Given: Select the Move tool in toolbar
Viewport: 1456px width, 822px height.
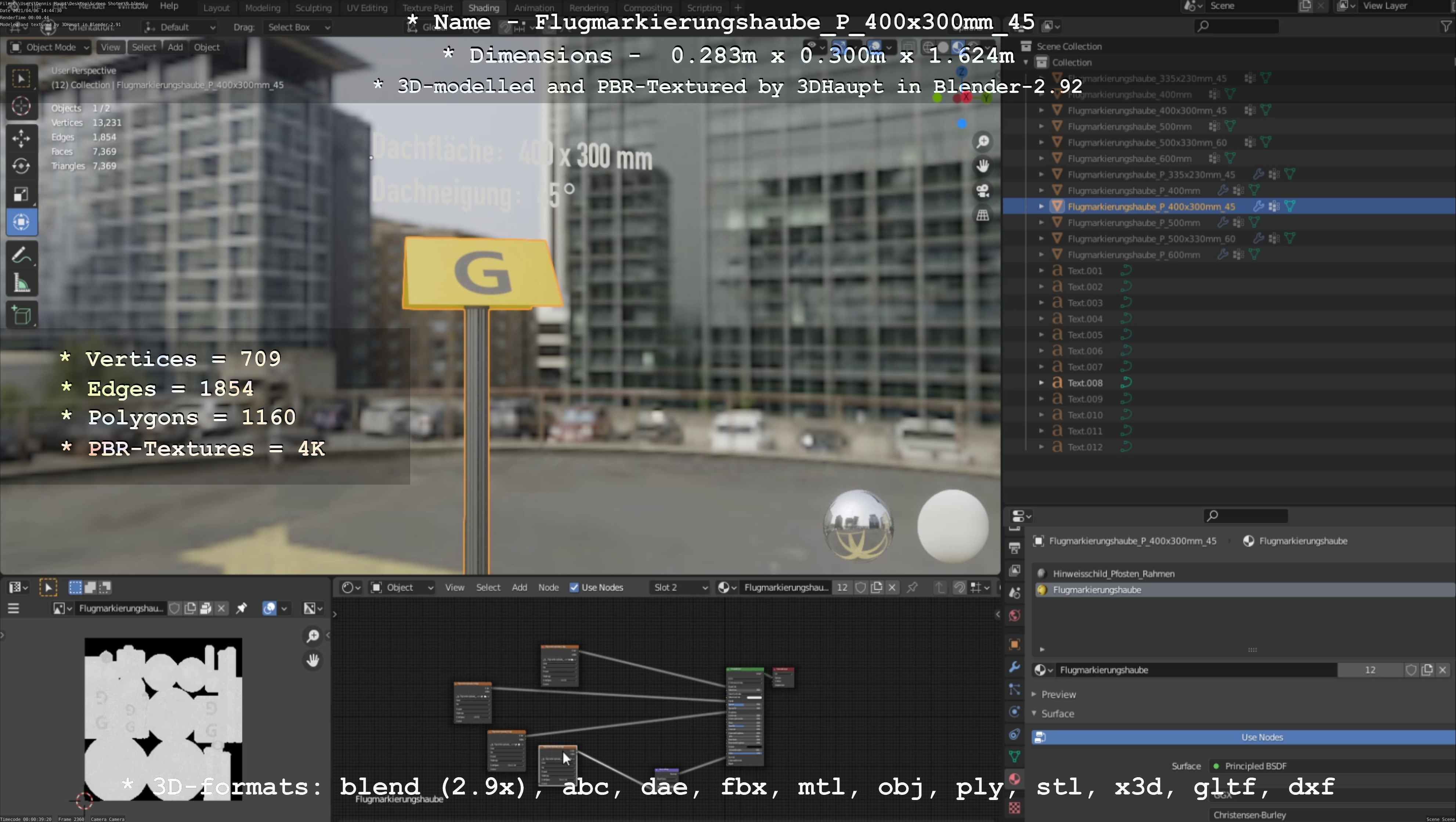Looking at the screenshot, I should tap(21, 138).
